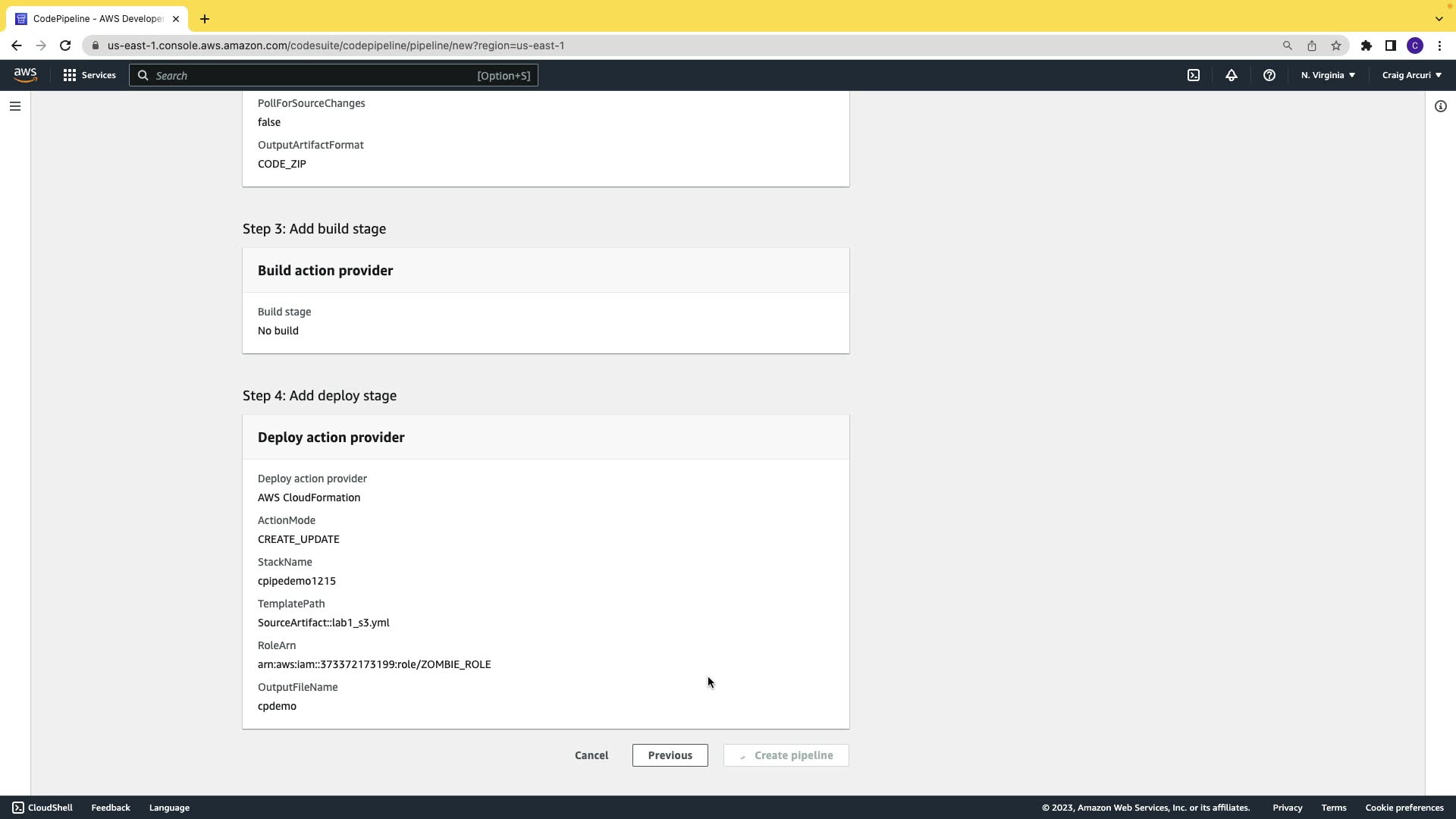Click the browser extensions puzzle icon
The image size is (1456, 819).
coord(1366,45)
